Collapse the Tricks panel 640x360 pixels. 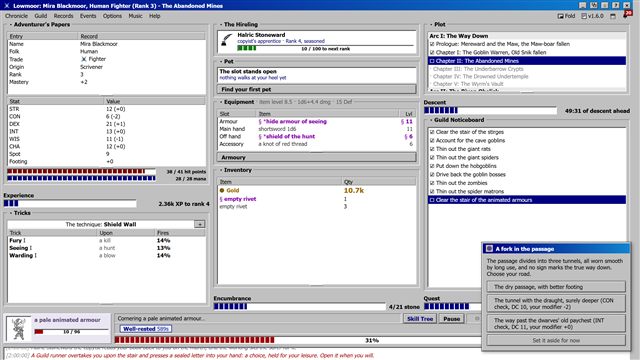click(x=11, y=213)
